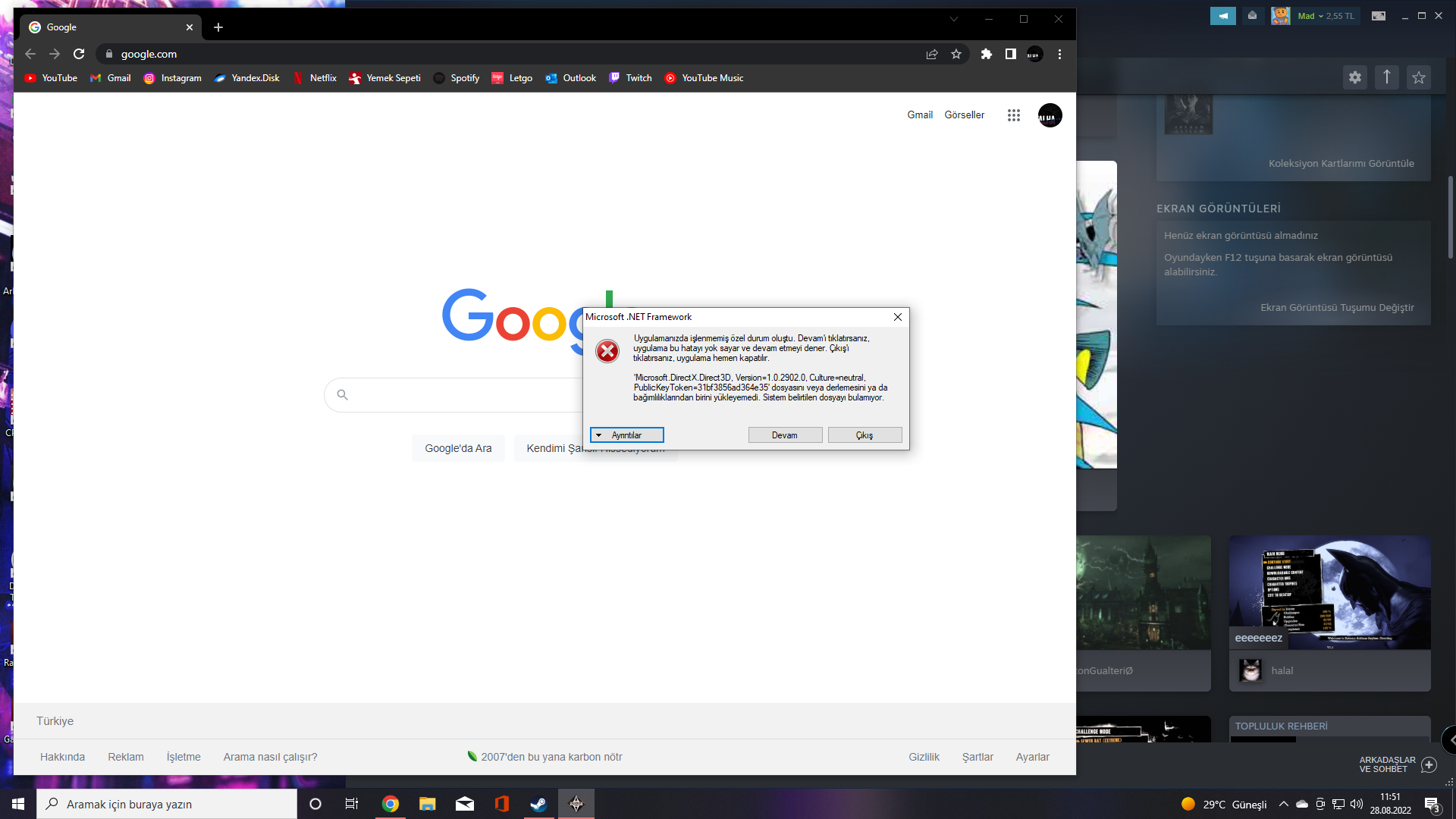1456x819 pixels.
Task: Open Chrome three-dot menu
Action: tap(1059, 54)
